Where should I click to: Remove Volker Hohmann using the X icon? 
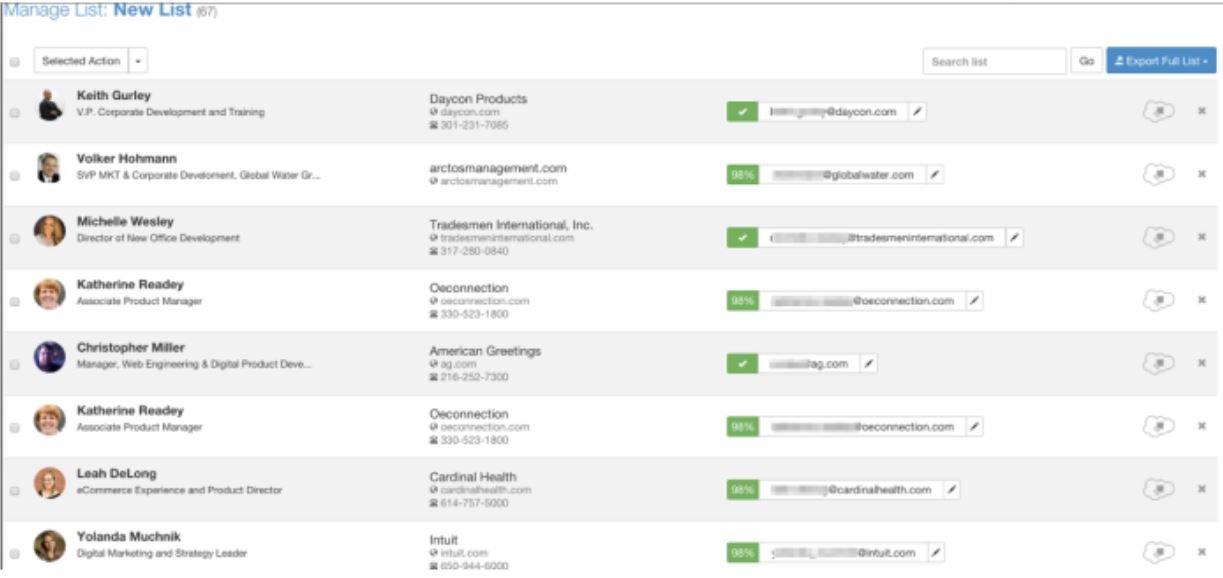tap(1202, 174)
